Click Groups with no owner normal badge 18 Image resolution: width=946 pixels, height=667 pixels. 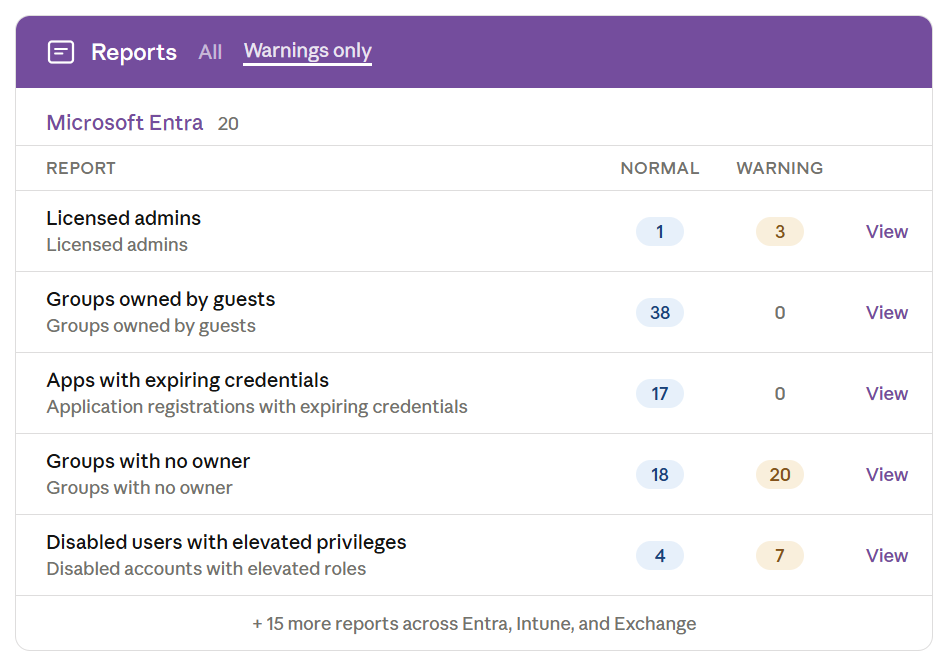[659, 475]
